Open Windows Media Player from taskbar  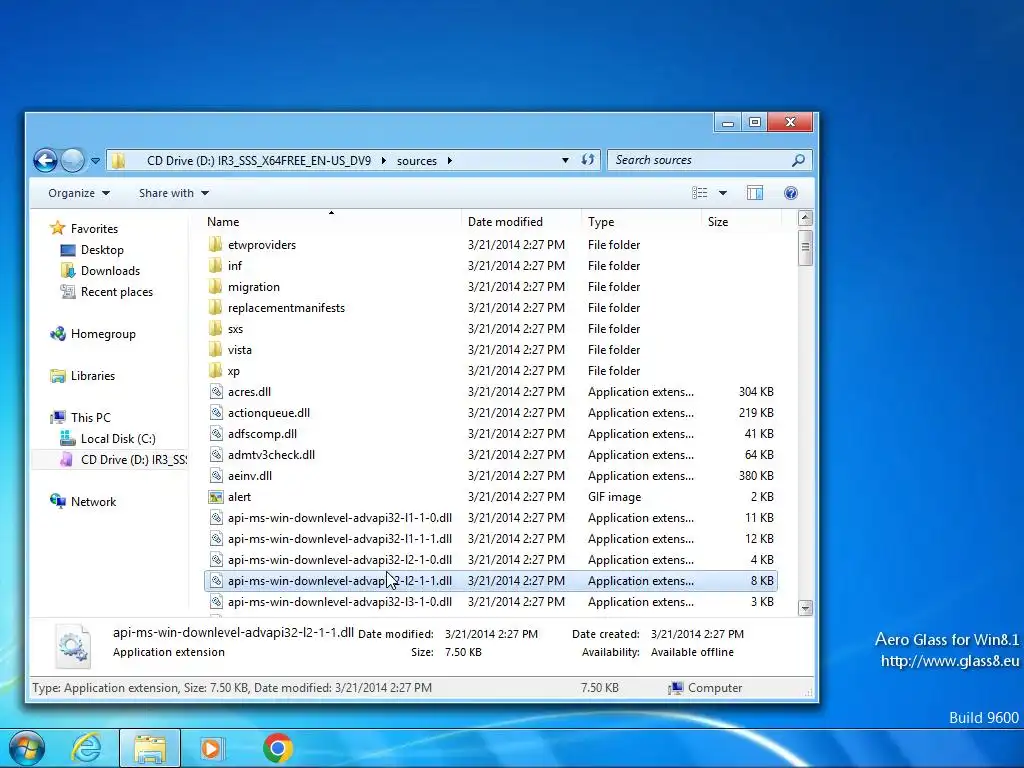pyautogui.click(x=210, y=748)
